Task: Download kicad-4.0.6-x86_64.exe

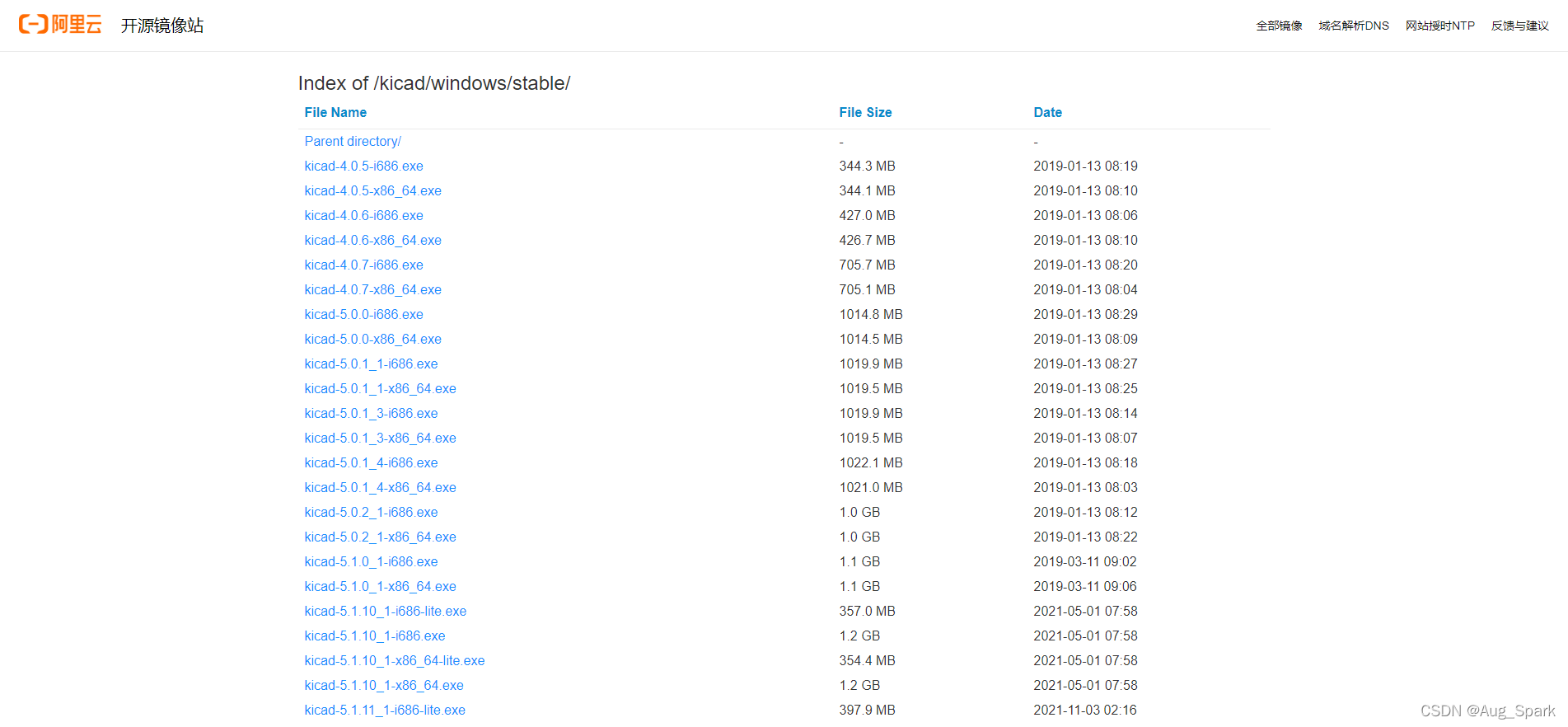Action: click(372, 240)
